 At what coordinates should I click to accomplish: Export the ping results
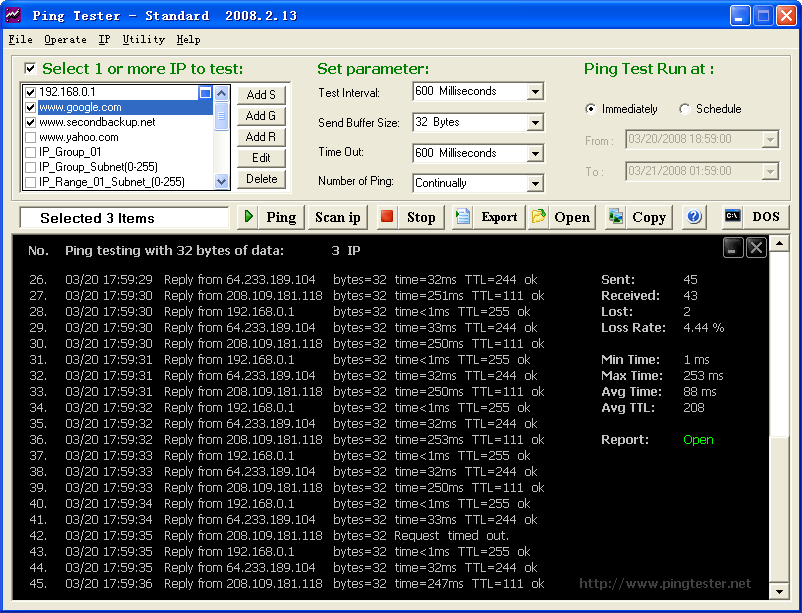(486, 217)
